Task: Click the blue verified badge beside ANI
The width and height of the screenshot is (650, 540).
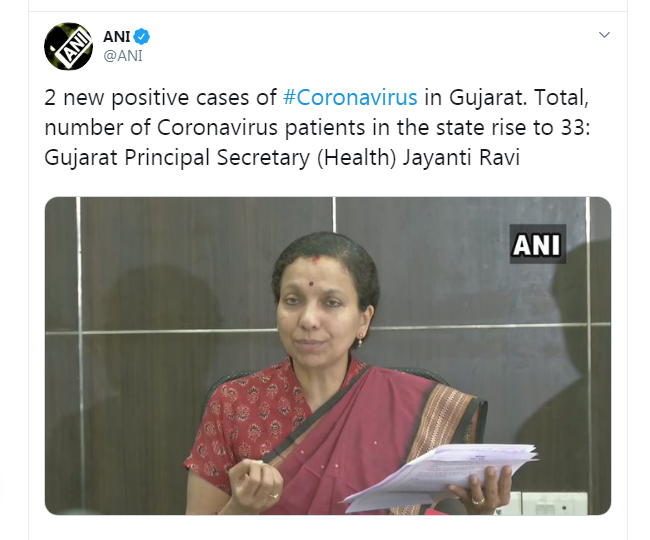Action: [x=142, y=36]
